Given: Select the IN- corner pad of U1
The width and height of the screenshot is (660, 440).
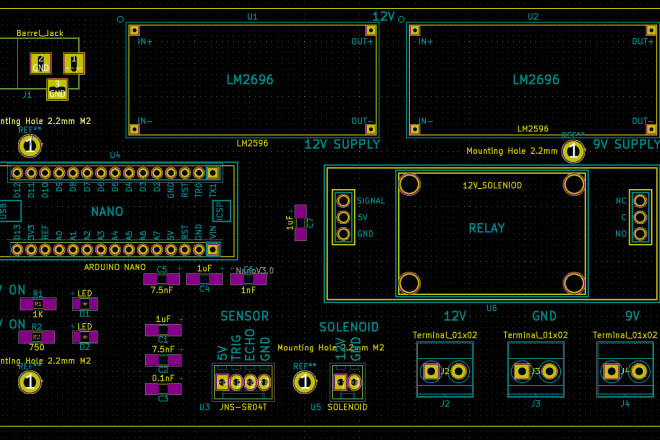Looking at the screenshot, I should tap(134, 129).
